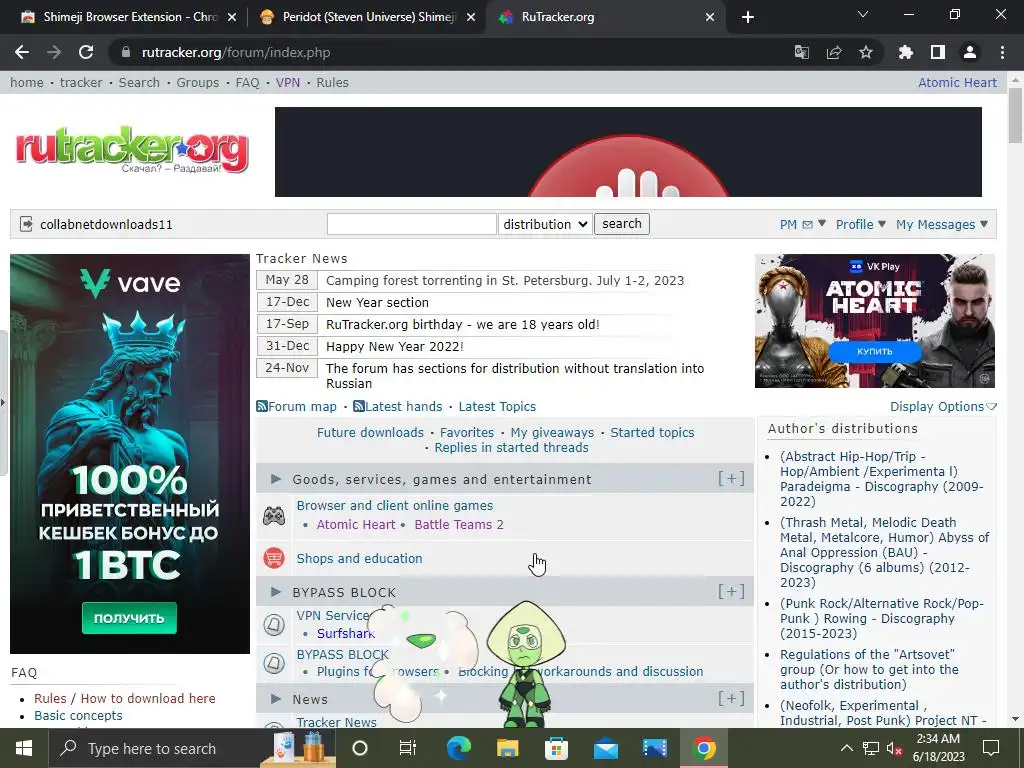Show hidden system tray icons

846,748
